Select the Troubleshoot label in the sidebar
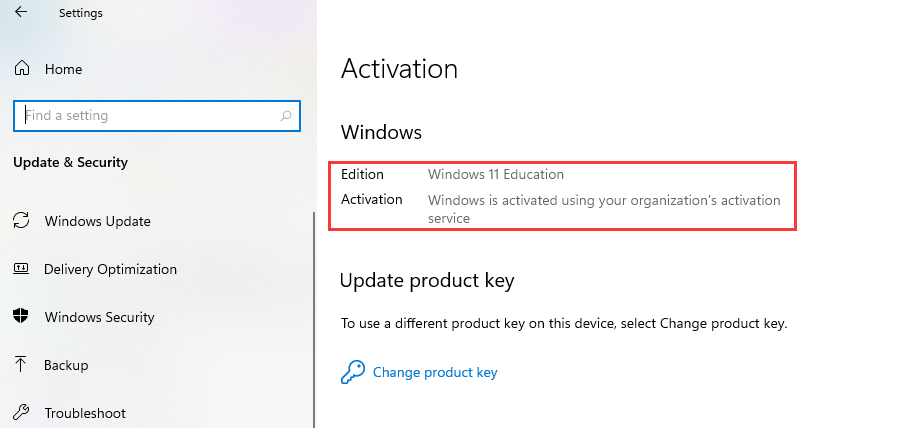The height and width of the screenshot is (428, 903). tap(85, 413)
